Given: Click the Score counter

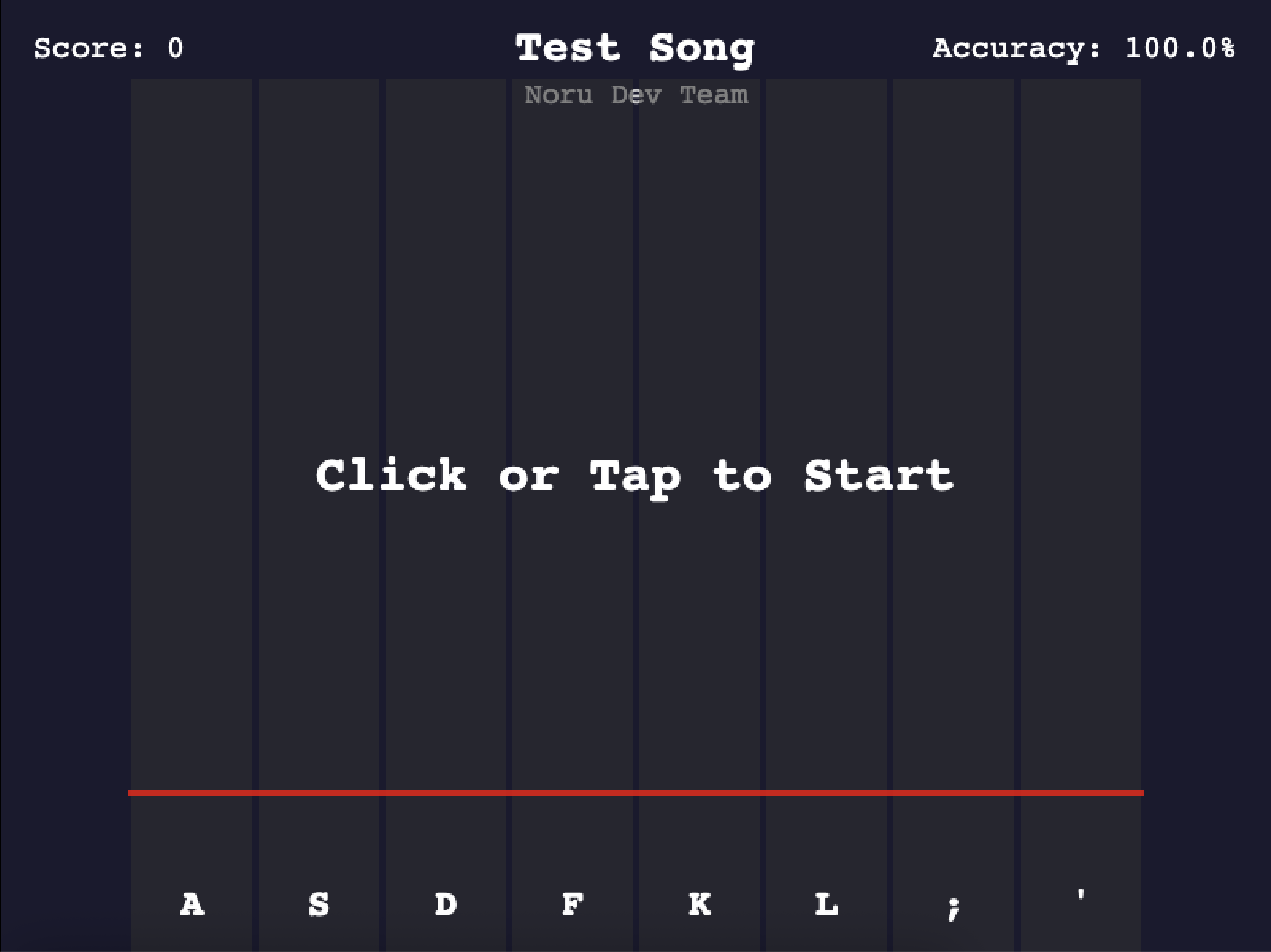Looking at the screenshot, I should 108,48.
